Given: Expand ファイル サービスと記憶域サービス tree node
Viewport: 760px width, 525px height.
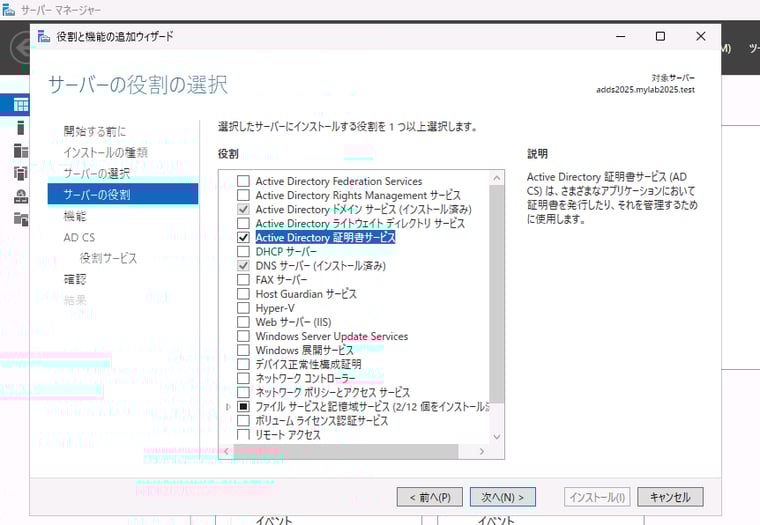Looking at the screenshot, I should (x=228, y=407).
